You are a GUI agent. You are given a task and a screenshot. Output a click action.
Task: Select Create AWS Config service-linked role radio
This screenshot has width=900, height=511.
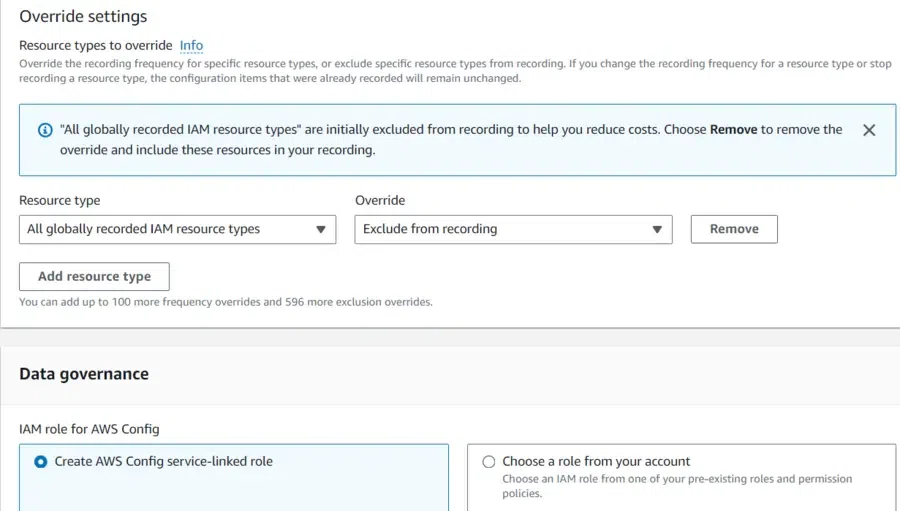point(41,462)
